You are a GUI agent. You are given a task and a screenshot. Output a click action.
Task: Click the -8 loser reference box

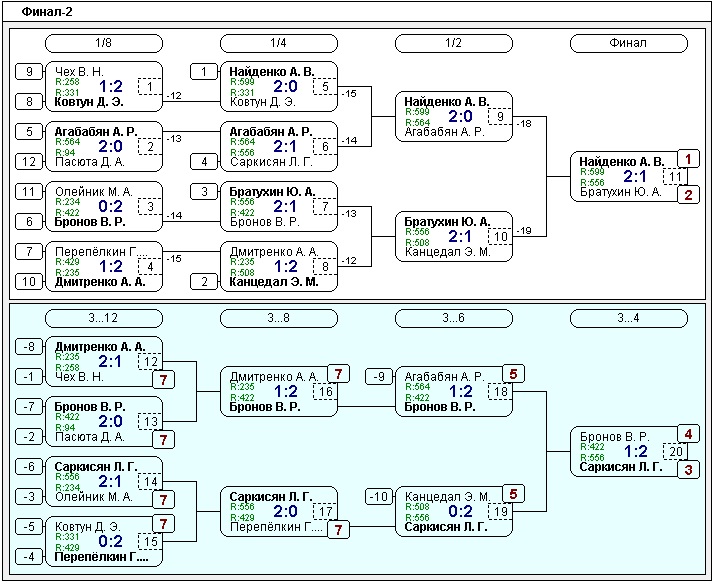point(29,347)
